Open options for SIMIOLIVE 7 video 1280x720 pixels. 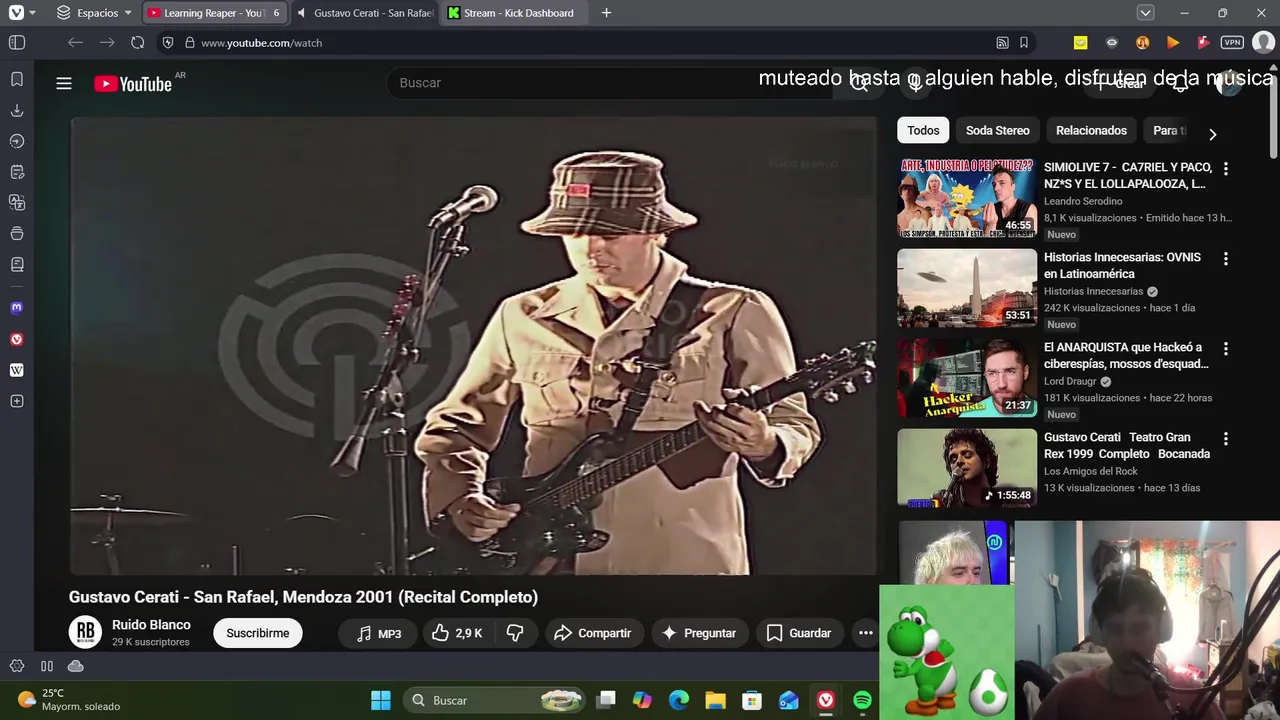click(x=1226, y=169)
